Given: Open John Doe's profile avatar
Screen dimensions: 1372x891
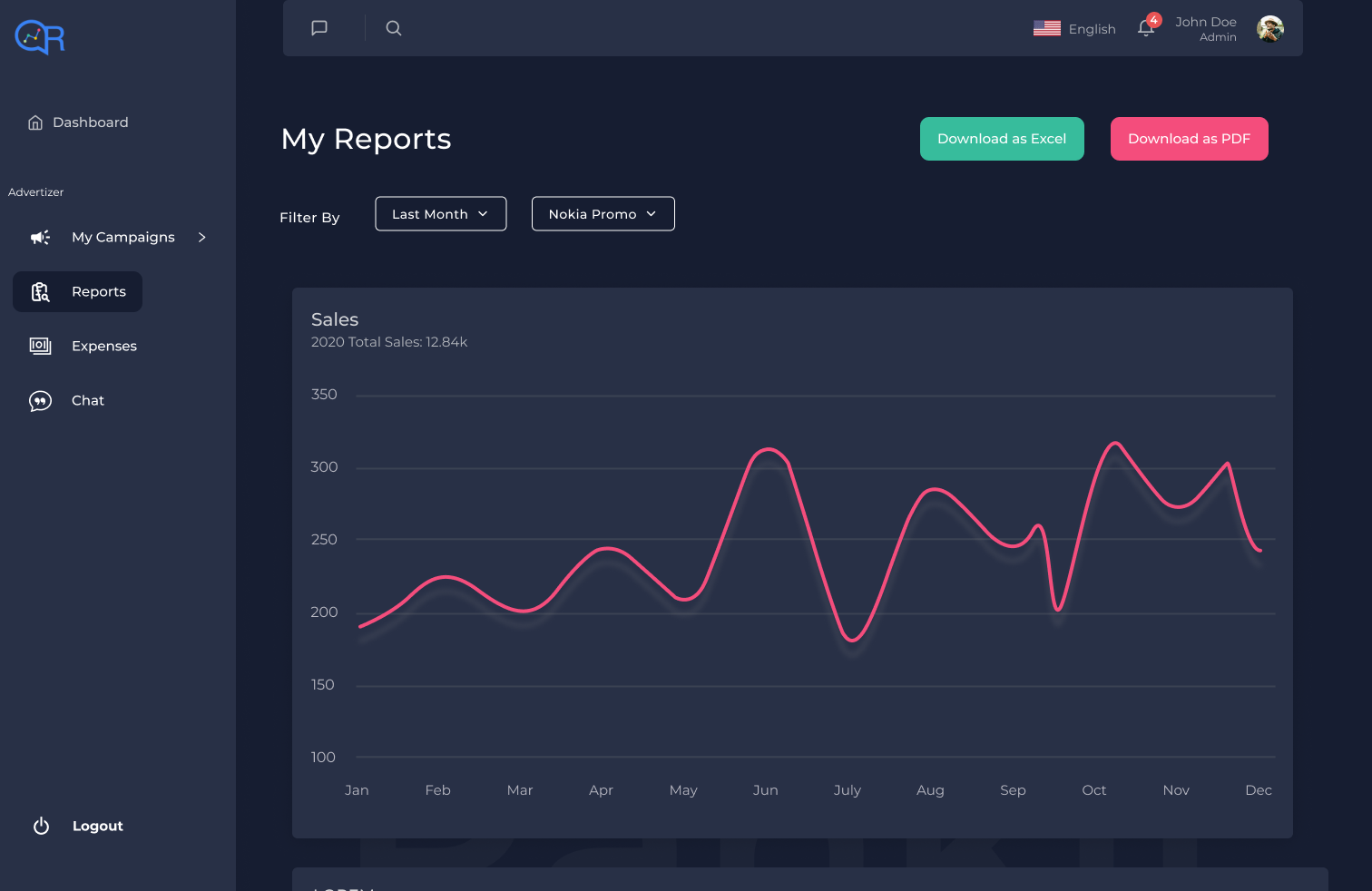Looking at the screenshot, I should click(1269, 29).
